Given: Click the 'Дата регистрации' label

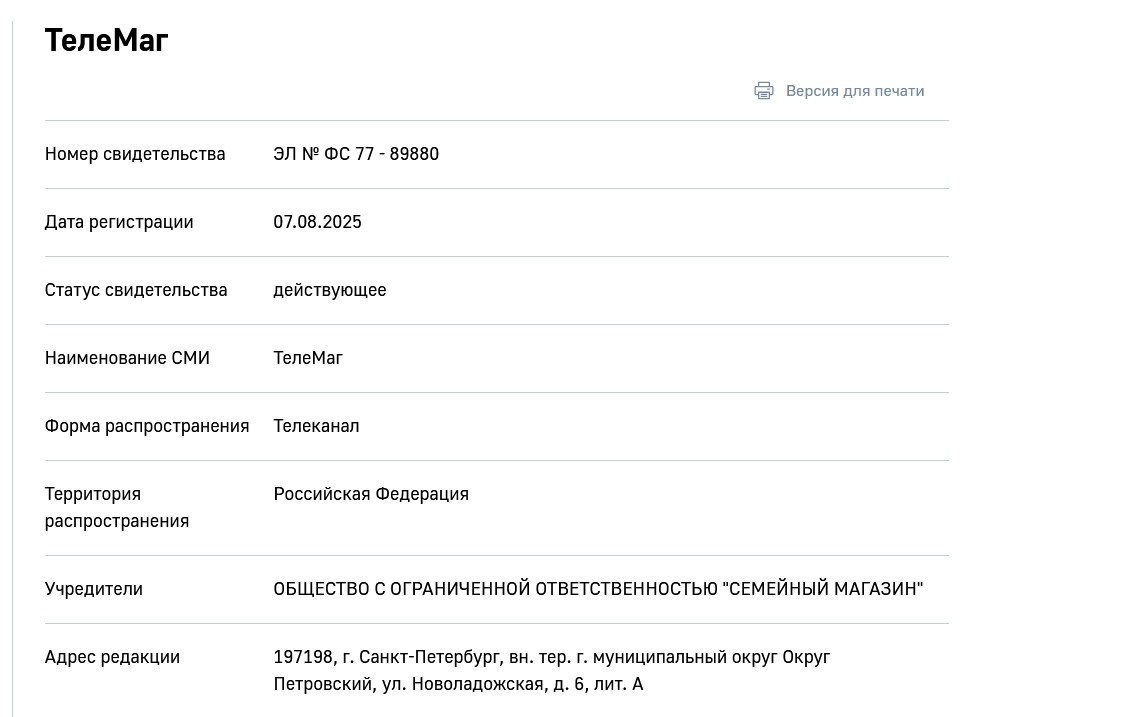Looking at the screenshot, I should [x=119, y=222].
